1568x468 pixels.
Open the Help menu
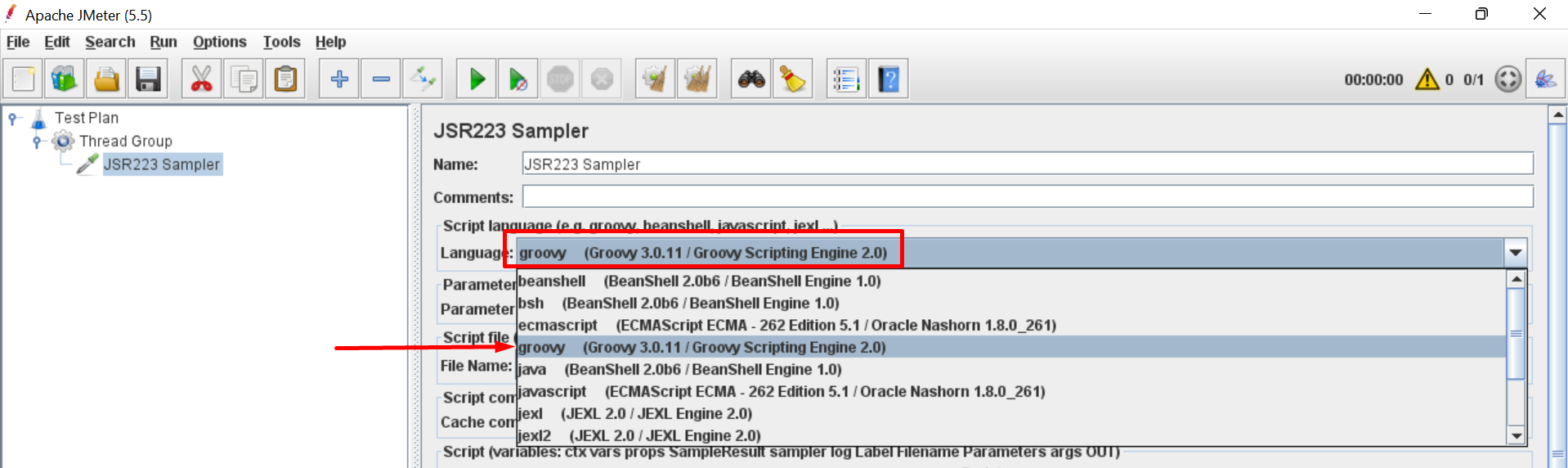point(331,42)
